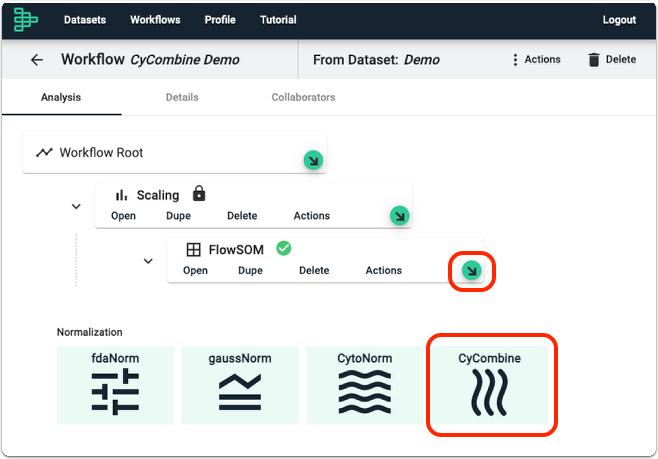The width and height of the screenshot is (658, 459).
Task: Open the workflow Actions kebab menu
Action: point(537,60)
